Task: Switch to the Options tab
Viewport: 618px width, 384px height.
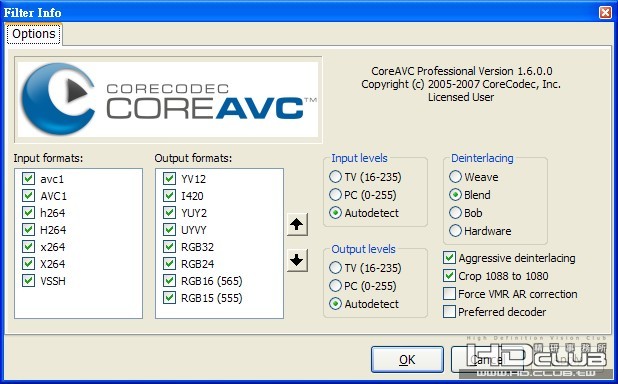Action: pos(34,34)
